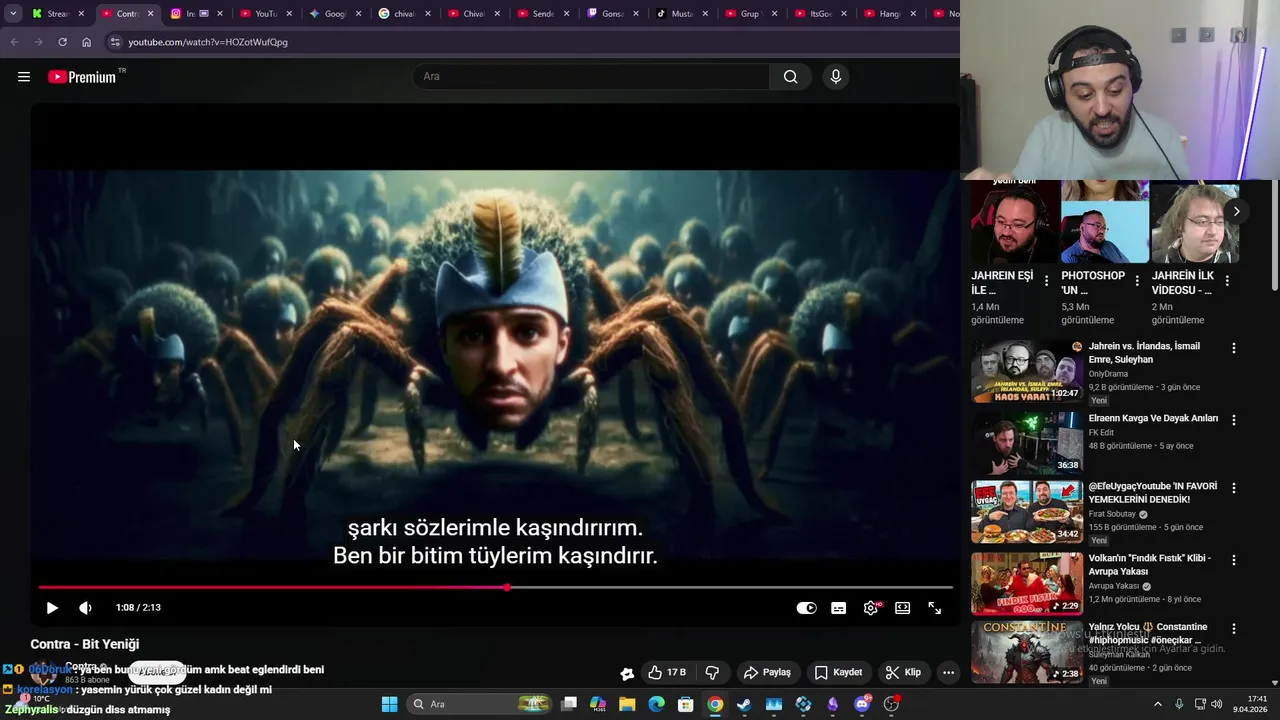The width and height of the screenshot is (1280, 720).
Task: Start voice search with microphone icon
Action: pos(836,77)
